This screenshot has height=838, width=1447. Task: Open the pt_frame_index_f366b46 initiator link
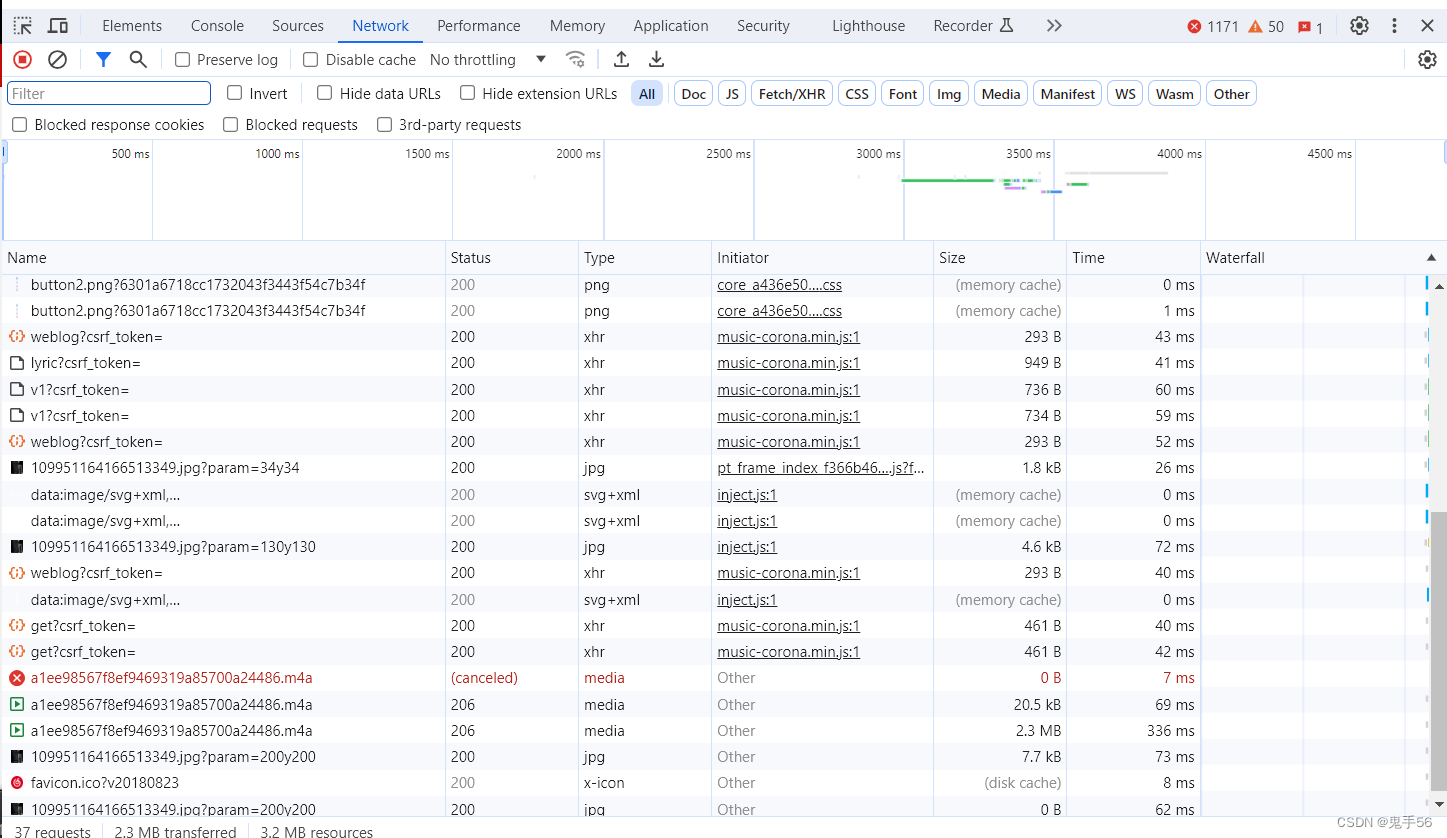821,468
